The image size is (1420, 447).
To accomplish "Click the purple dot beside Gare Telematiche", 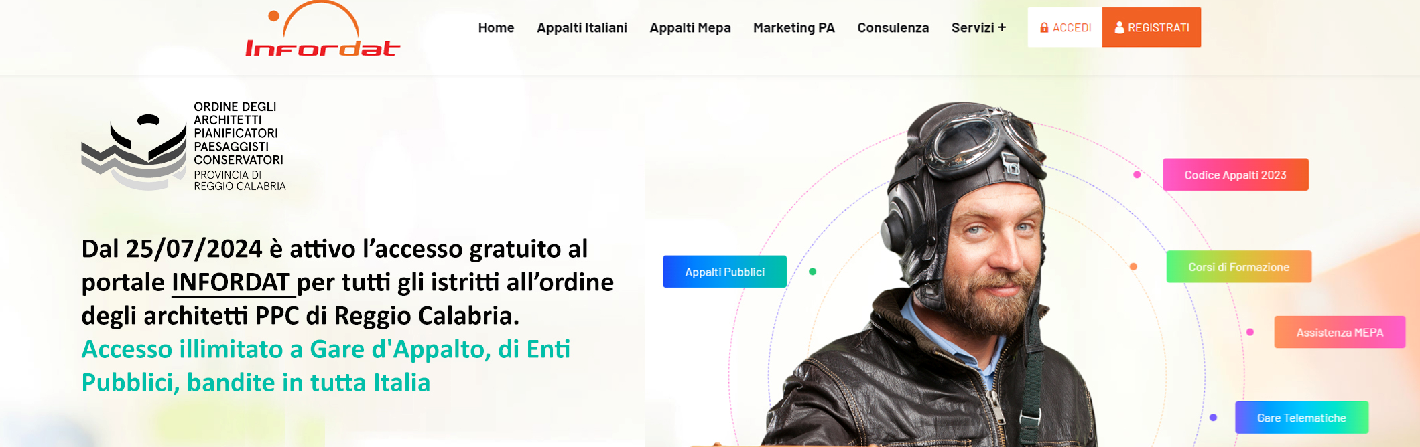I will pyautogui.click(x=1213, y=417).
